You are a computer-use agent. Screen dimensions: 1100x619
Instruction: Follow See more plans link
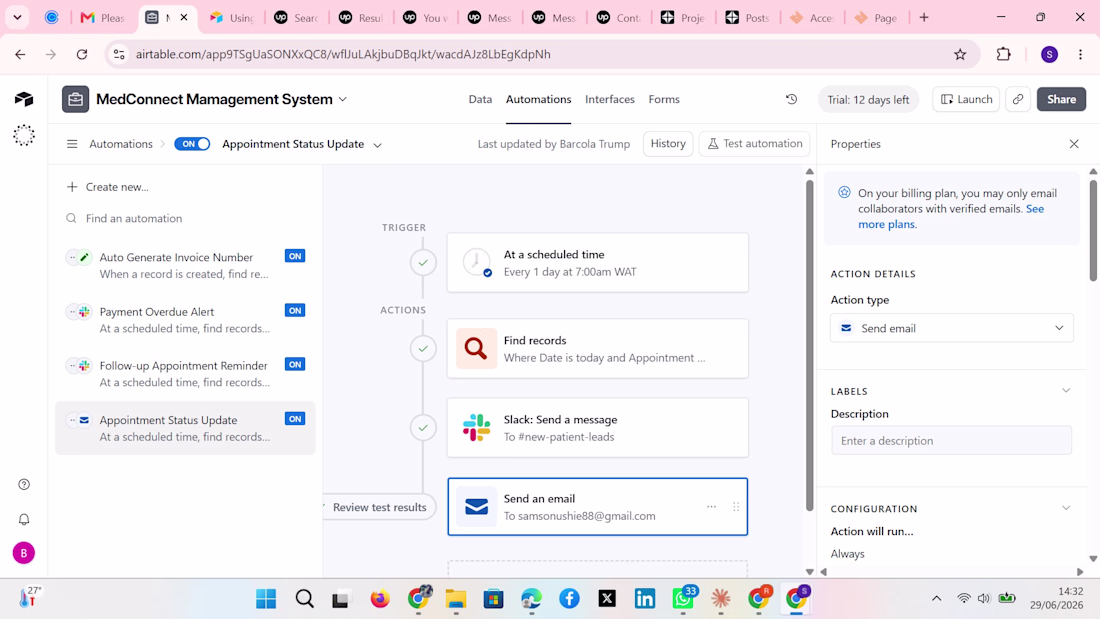click(x=951, y=216)
